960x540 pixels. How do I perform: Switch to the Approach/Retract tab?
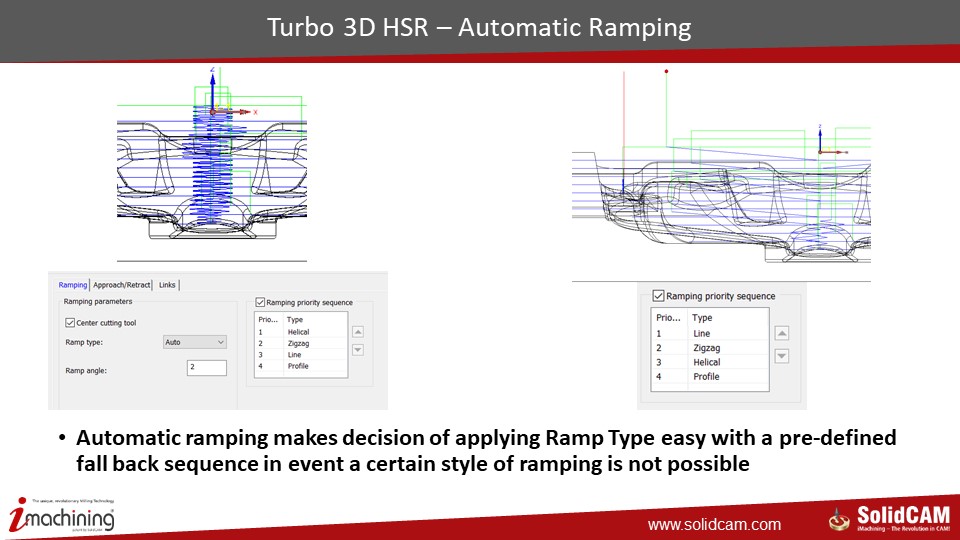point(122,285)
